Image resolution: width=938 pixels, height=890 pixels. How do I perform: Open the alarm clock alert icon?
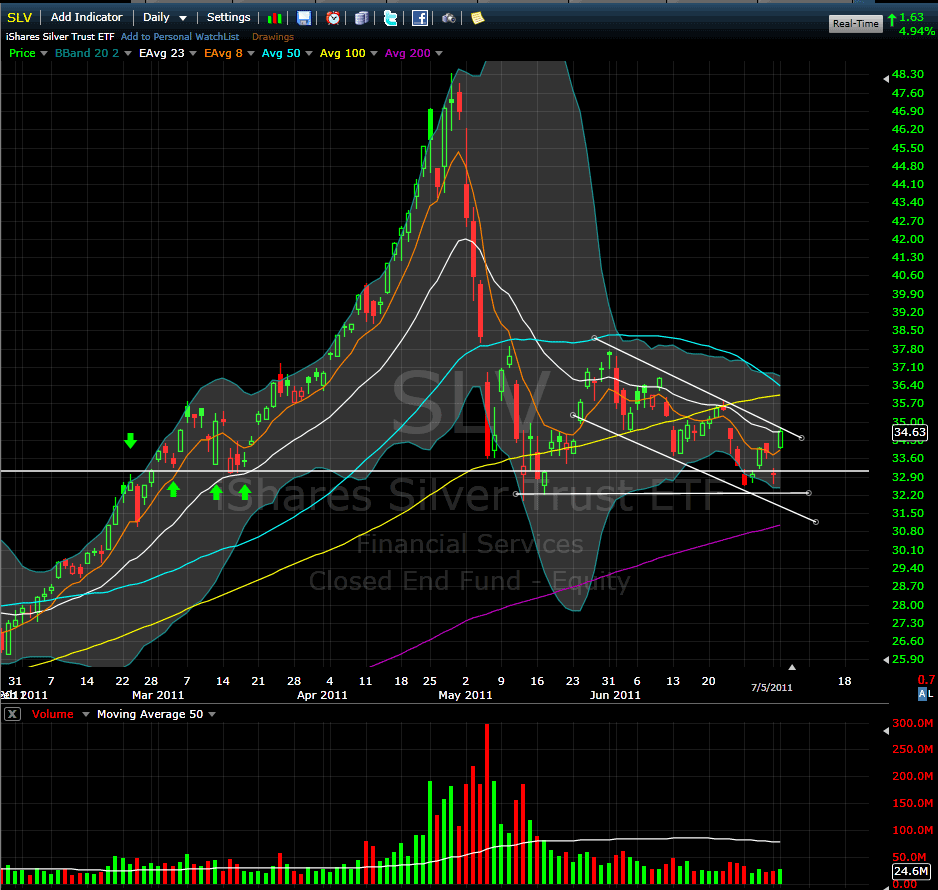(333, 18)
